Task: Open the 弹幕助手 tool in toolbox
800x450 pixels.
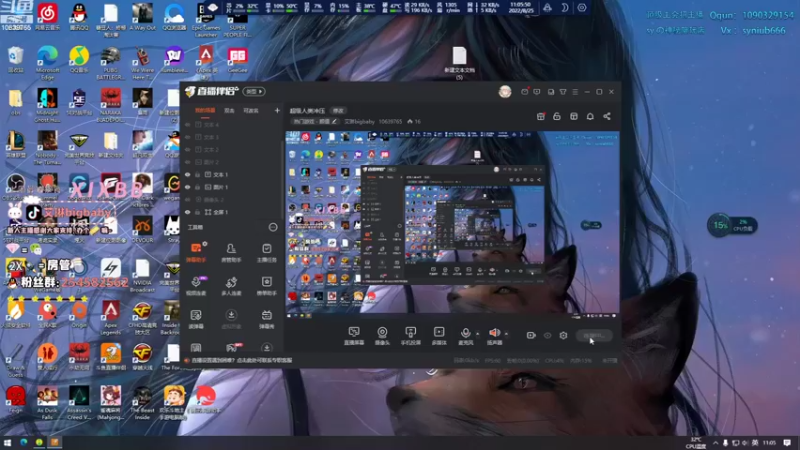Action: click(196, 252)
